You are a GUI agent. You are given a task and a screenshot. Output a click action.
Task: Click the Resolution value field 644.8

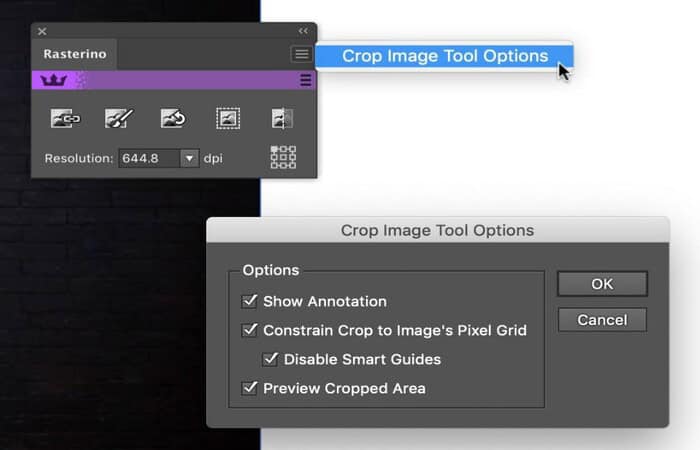(x=150, y=158)
